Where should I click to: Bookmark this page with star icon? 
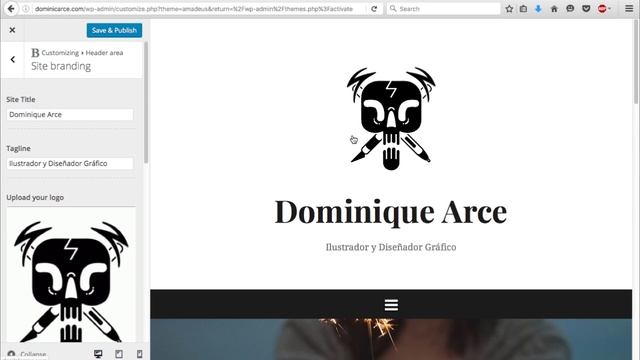(509, 9)
